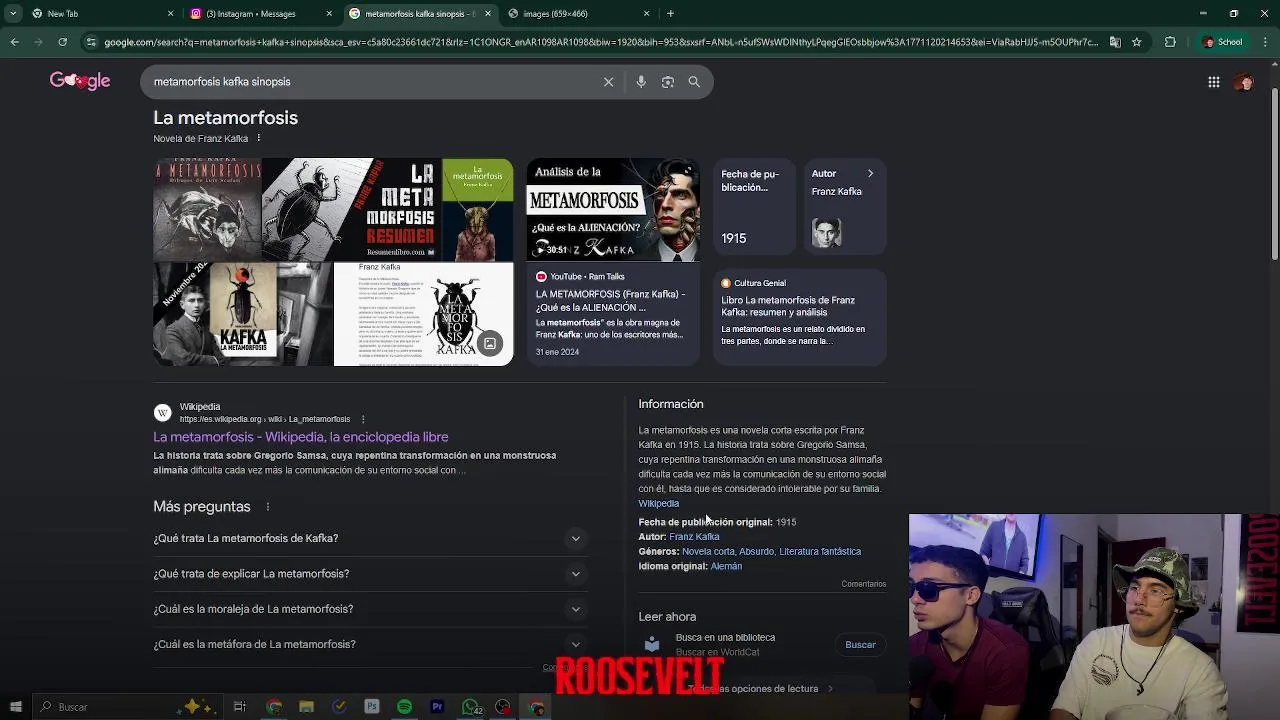Open La metamorfosis Wikipedia result title
Screen dimensions: 1280x720
coord(300,437)
